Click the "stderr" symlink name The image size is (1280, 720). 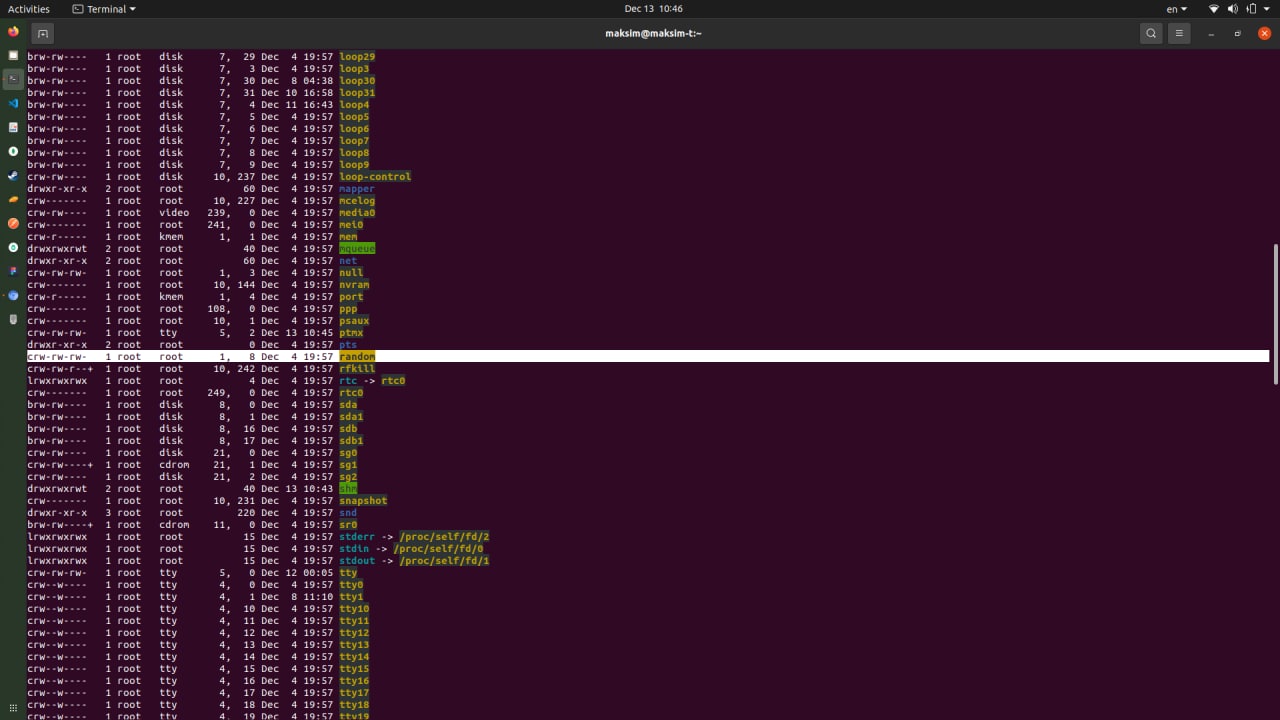coord(357,537)
